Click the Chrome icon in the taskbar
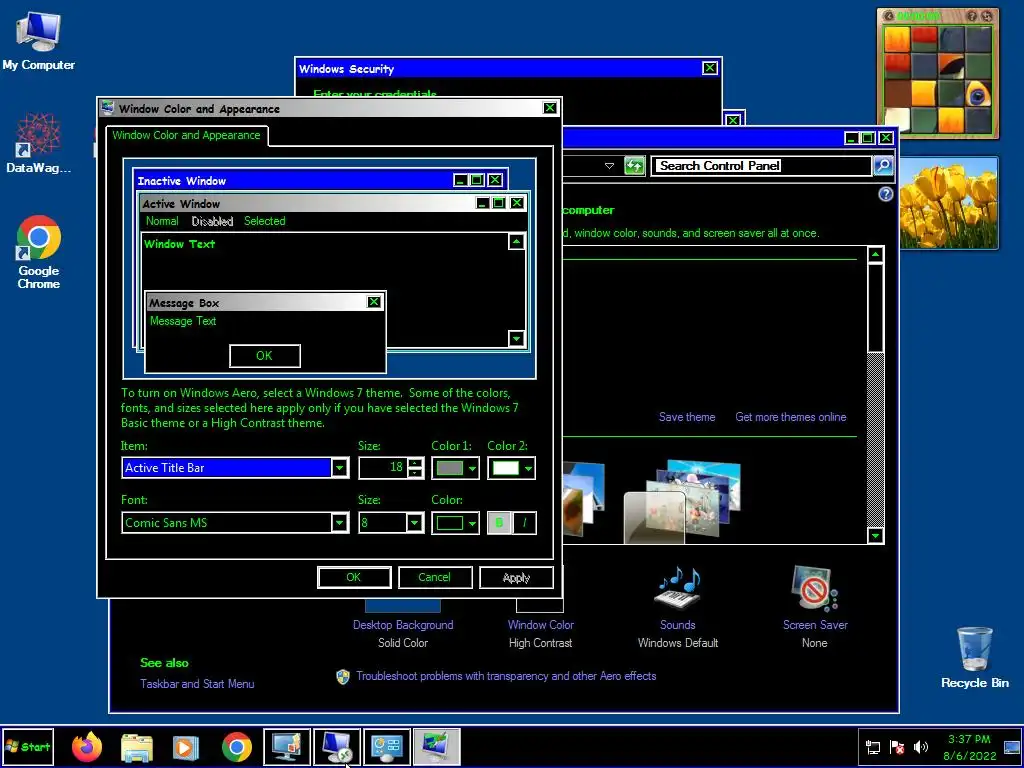Image resolution: width=1024 pixels, height=768 pixels. (x=236, y=747)
